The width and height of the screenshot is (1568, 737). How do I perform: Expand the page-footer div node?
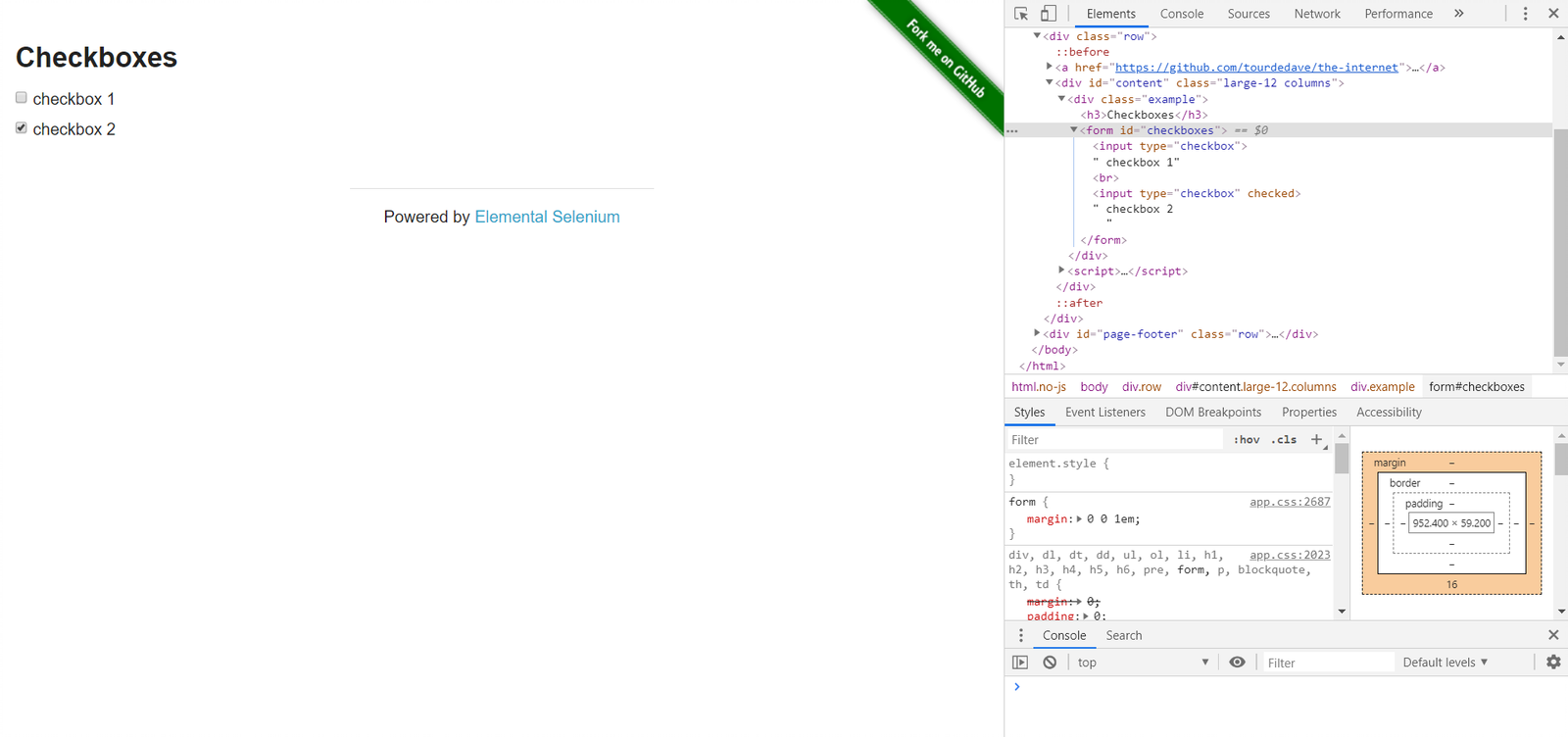click(x=1037, y=333)
